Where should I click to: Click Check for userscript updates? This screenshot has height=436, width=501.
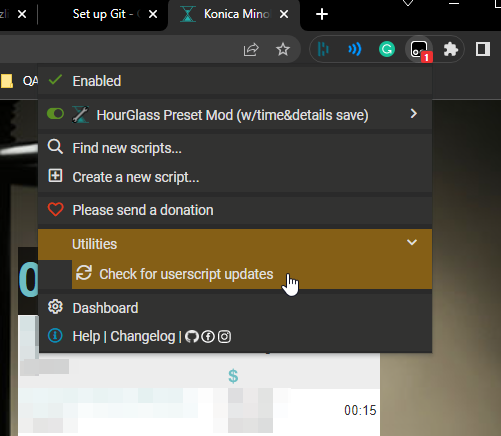pyautogui.click(x=186, y=274)
